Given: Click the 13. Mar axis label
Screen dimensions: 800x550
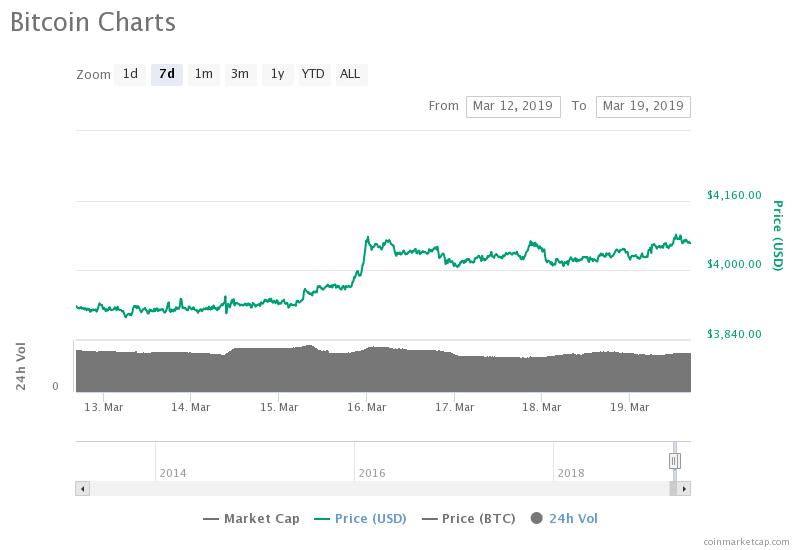Looking at the screenshot, I should 104,407.
